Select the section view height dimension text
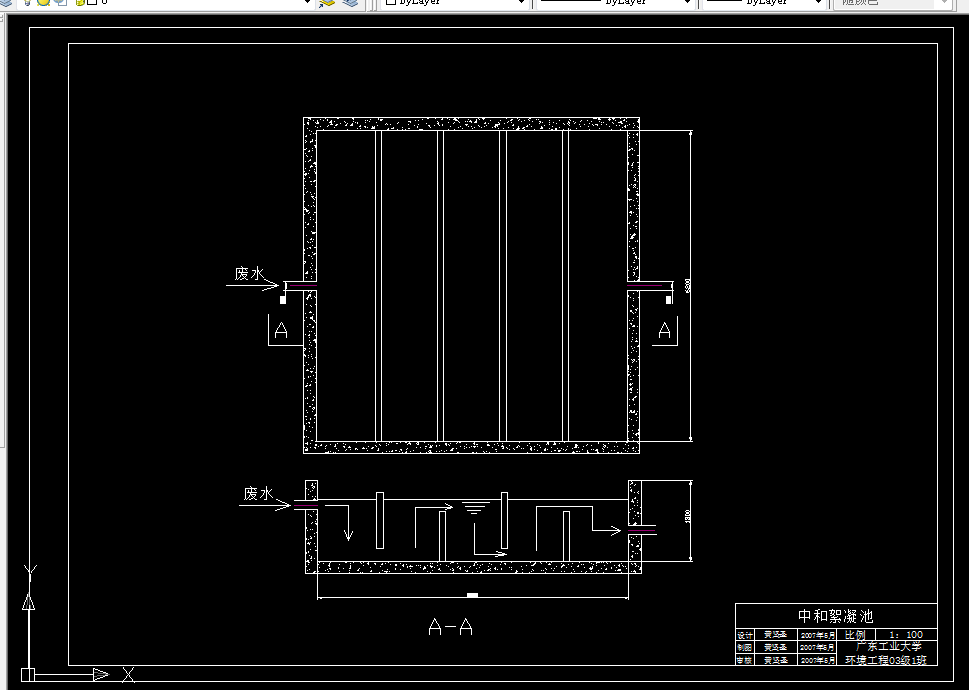This screenshot has height=690, width=969. (688, 516)
